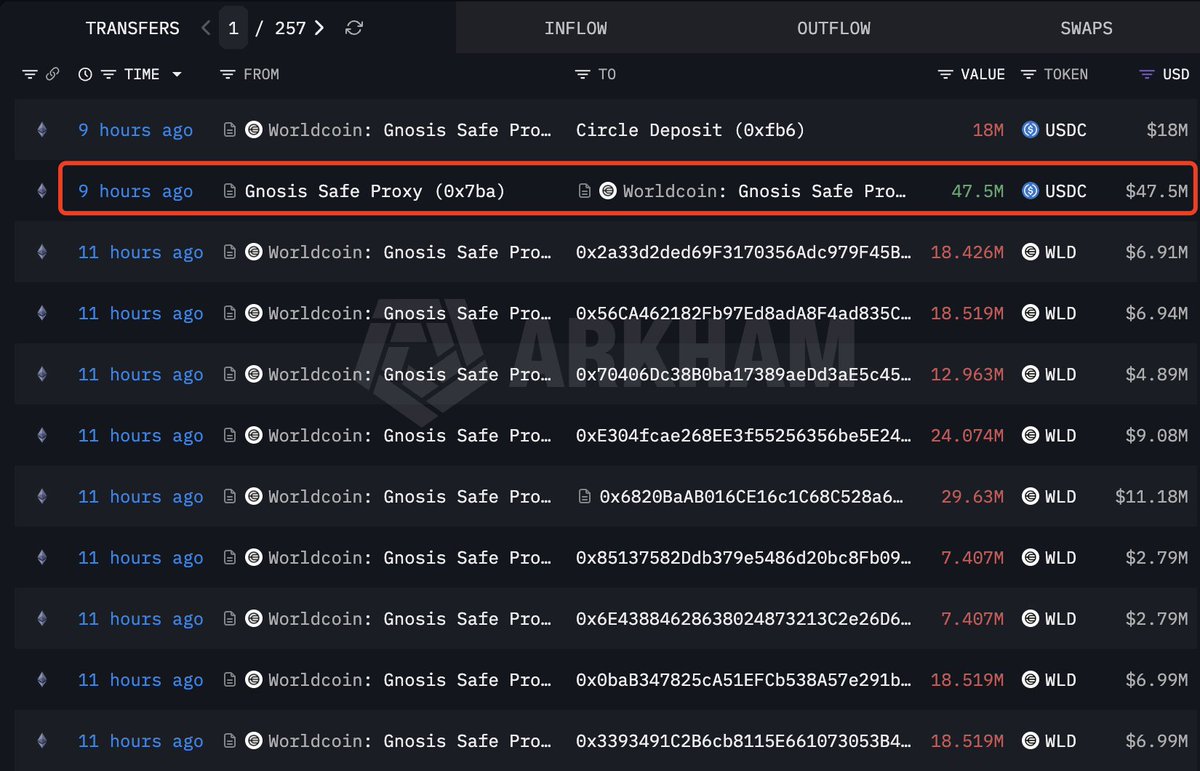The height and width of the screenshot is (771, 1200).
Task: Open the Gnosis Safe Proxy (0x7ba) address
Action: [x=375, y=191]
